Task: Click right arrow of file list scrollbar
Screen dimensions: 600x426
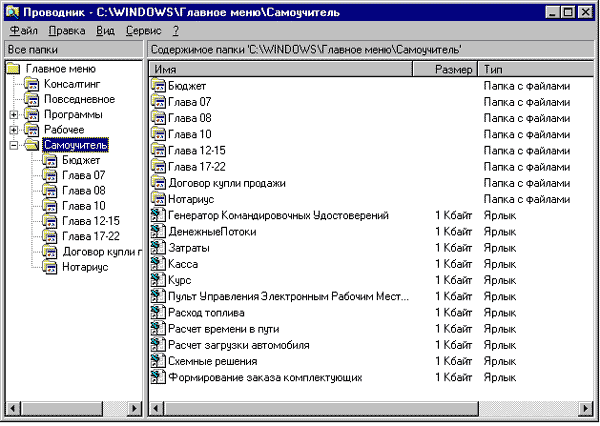Action: [586, 408]
